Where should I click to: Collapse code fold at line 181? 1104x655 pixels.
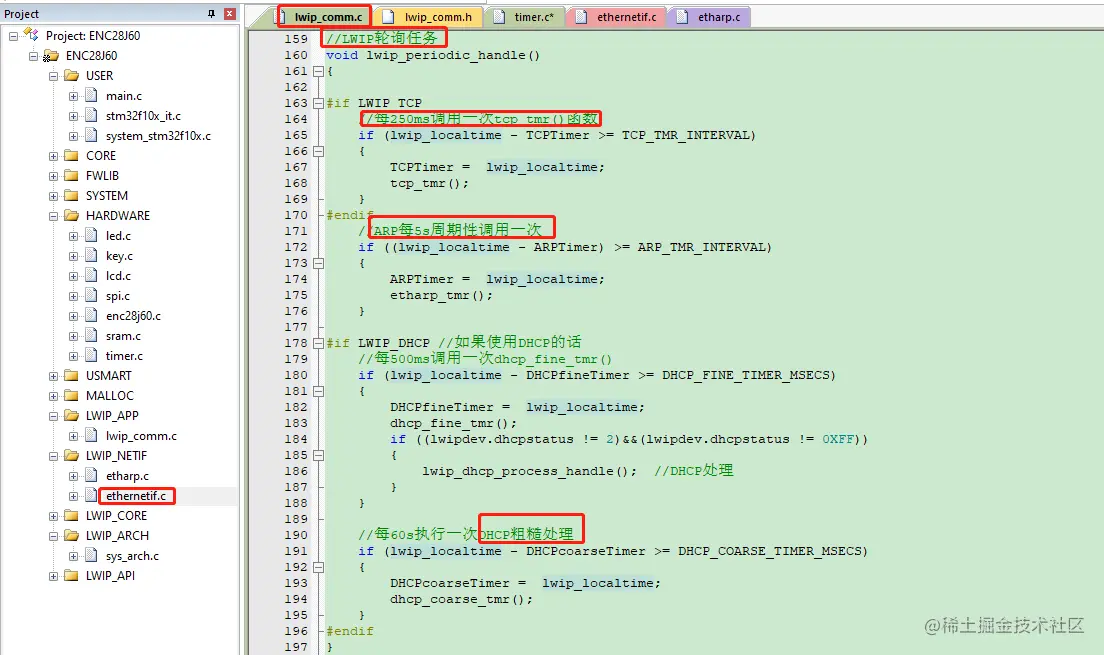pos(318,392)
